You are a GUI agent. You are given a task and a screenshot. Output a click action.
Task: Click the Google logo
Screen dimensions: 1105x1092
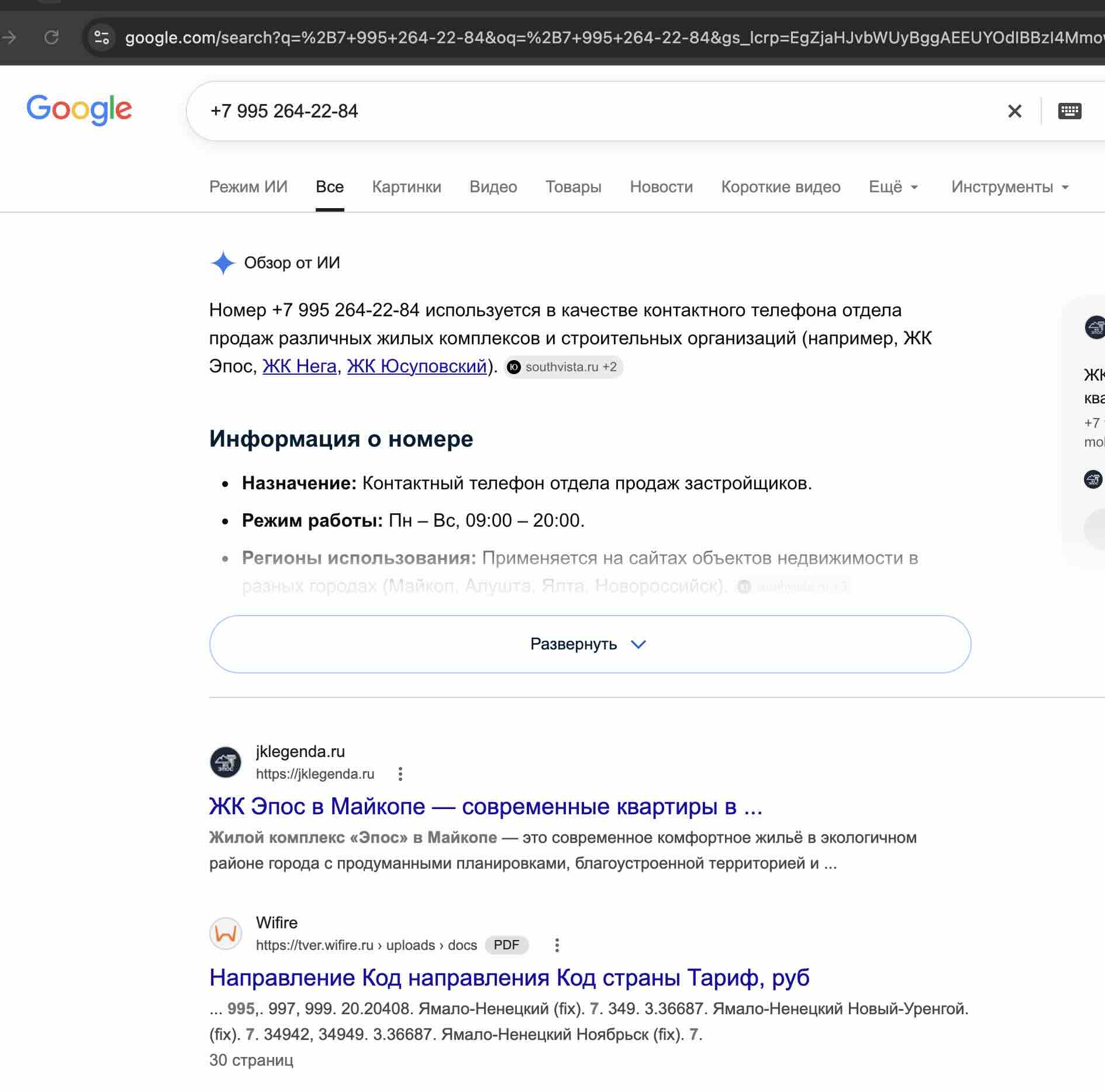tap(80, 109)
